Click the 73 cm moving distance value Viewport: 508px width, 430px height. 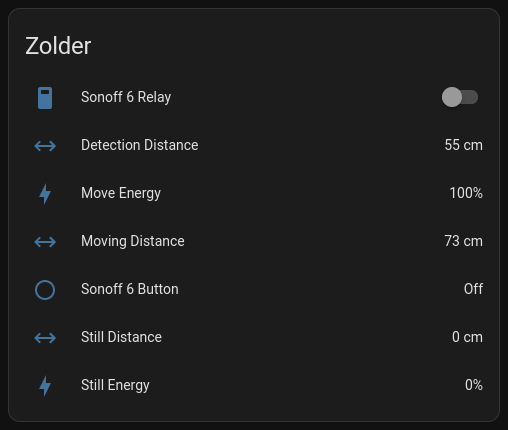click(463, 241)
